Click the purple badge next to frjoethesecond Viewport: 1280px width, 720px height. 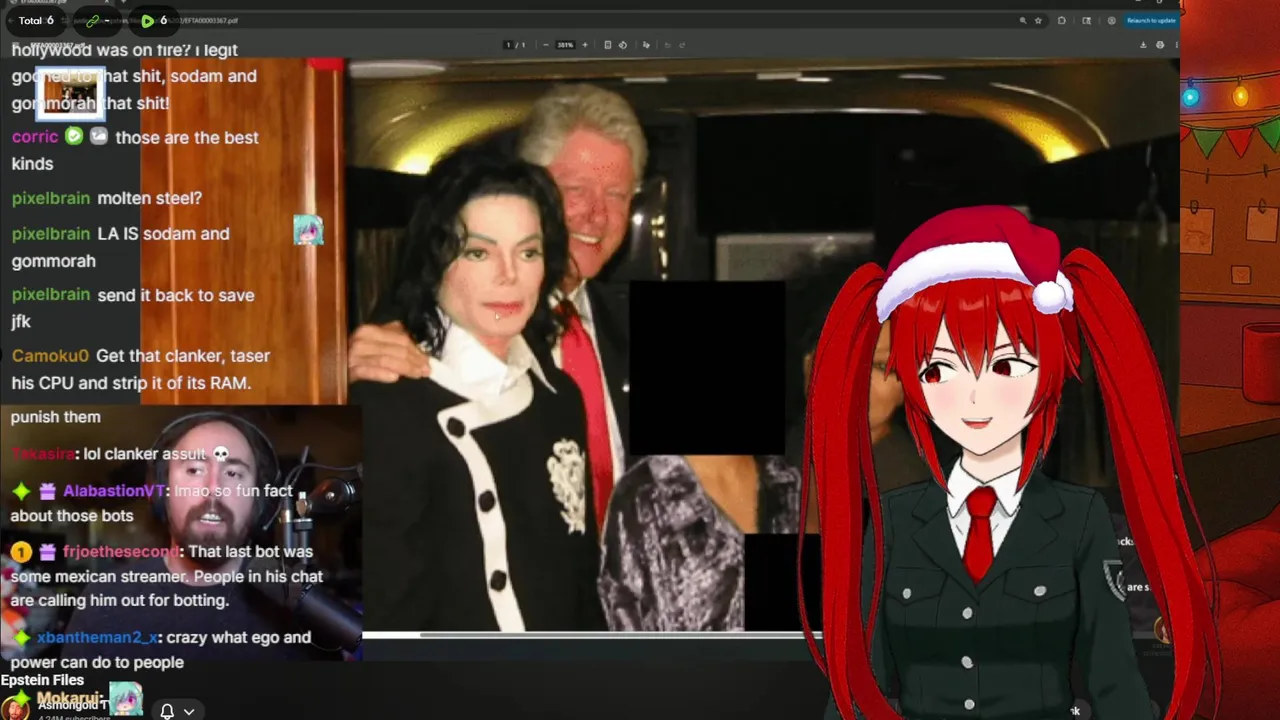coord(48,551)
